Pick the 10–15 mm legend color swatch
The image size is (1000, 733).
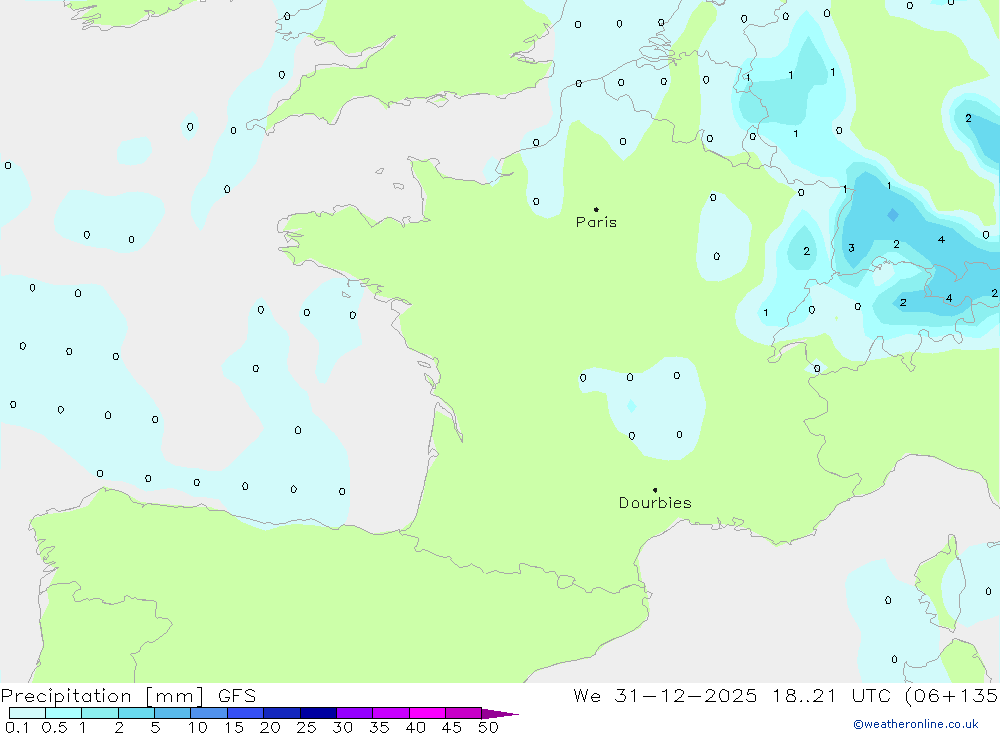tap(209, 713)
